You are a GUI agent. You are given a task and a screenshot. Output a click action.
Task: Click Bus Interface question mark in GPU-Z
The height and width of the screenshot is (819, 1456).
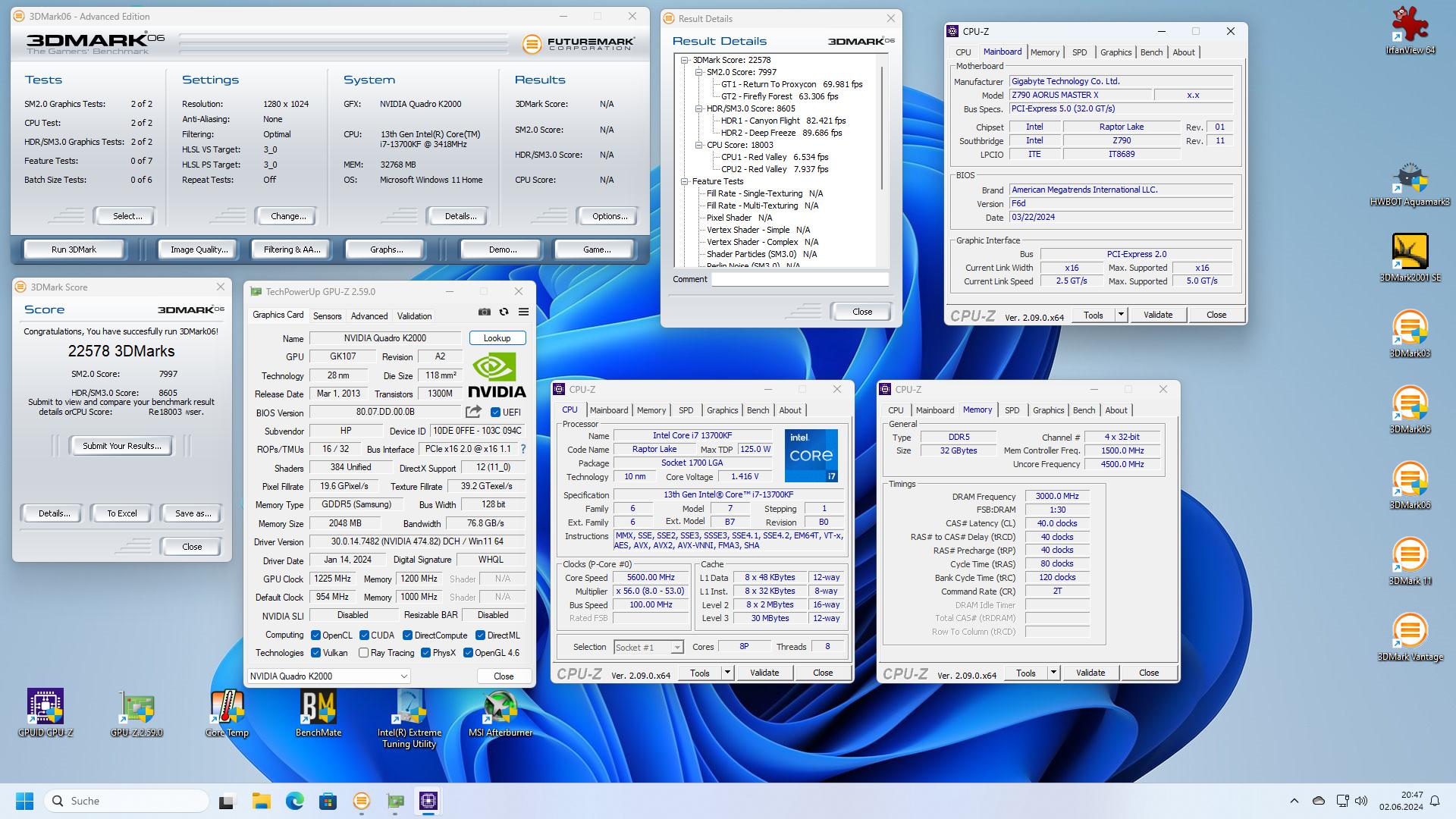pyautogui.click(x=523, y=449)
